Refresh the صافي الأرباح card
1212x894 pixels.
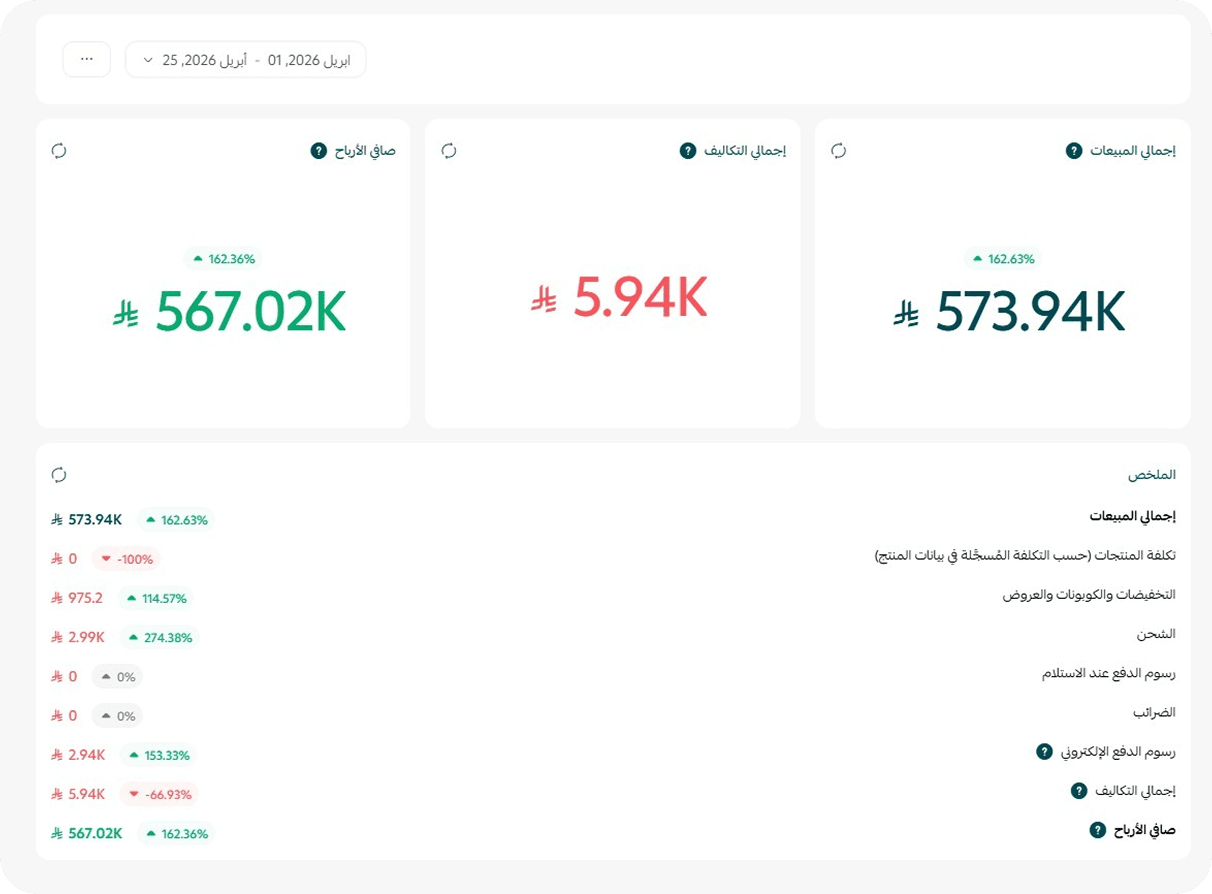click(x=59, y=150)
